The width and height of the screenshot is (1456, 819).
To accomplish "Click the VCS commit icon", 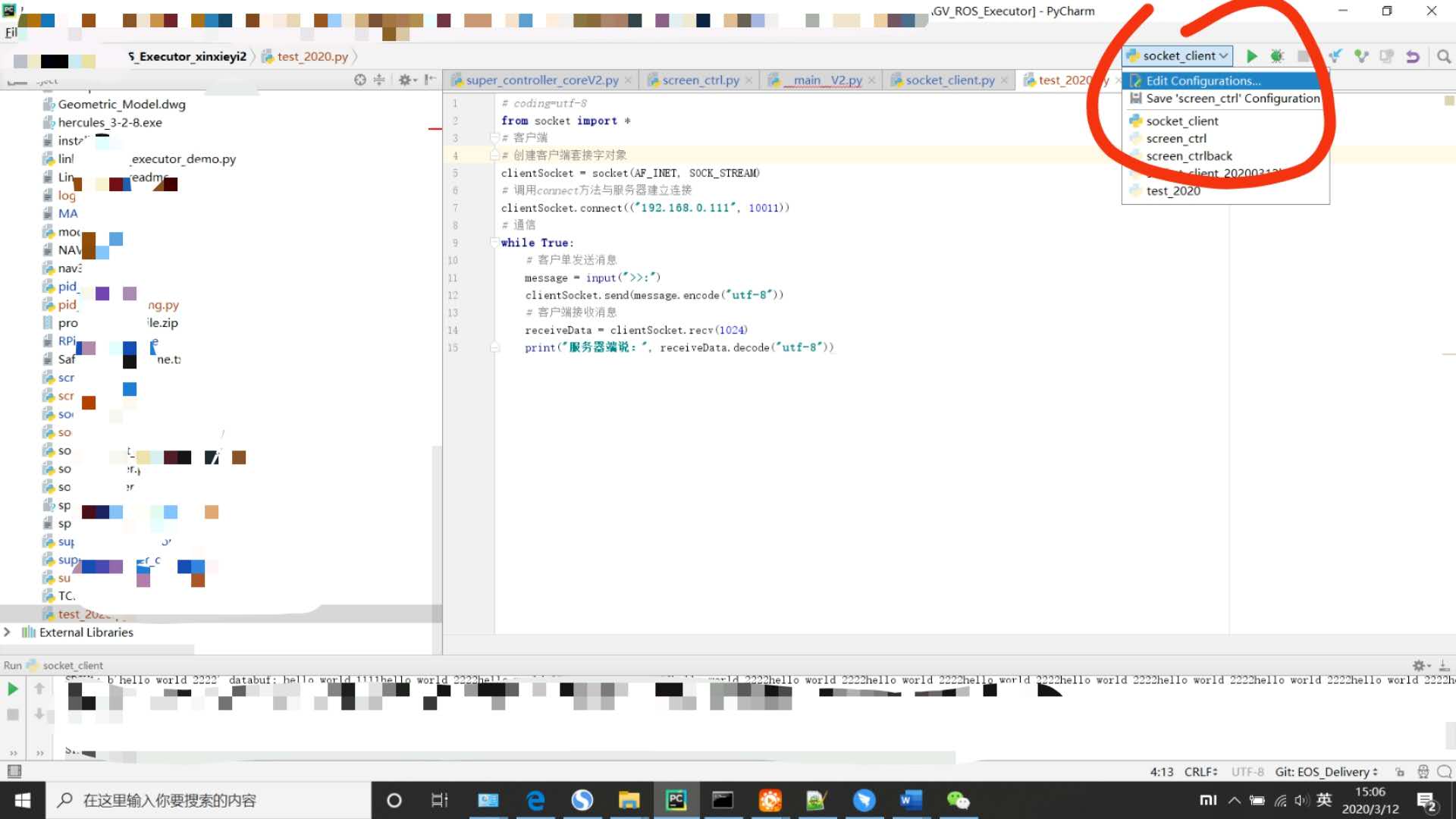I will [1361, 56].
